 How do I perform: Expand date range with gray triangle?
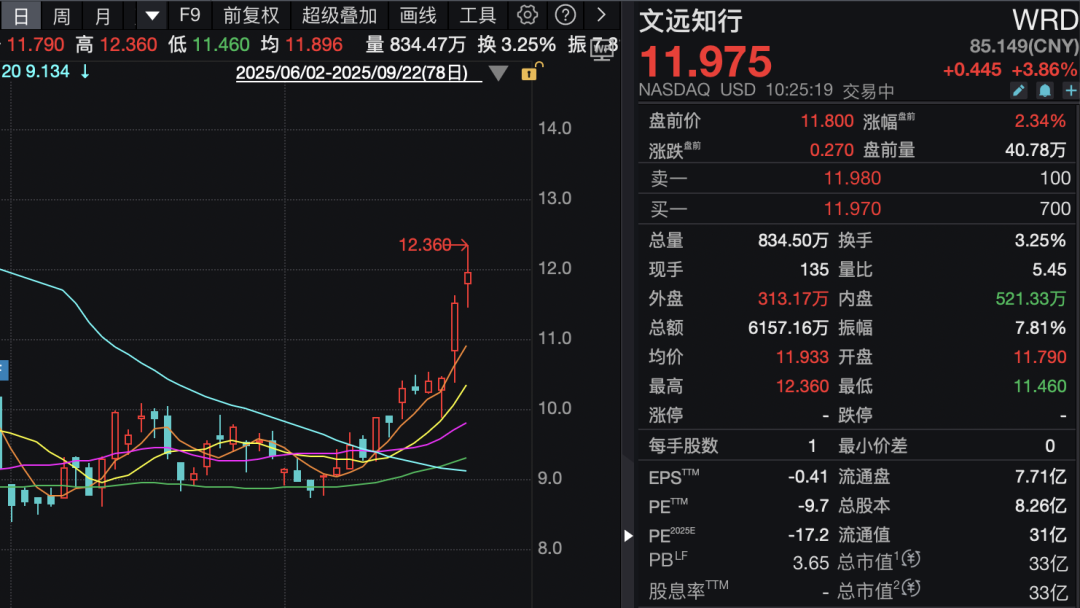pyautogui.click(x=498, y=73)
